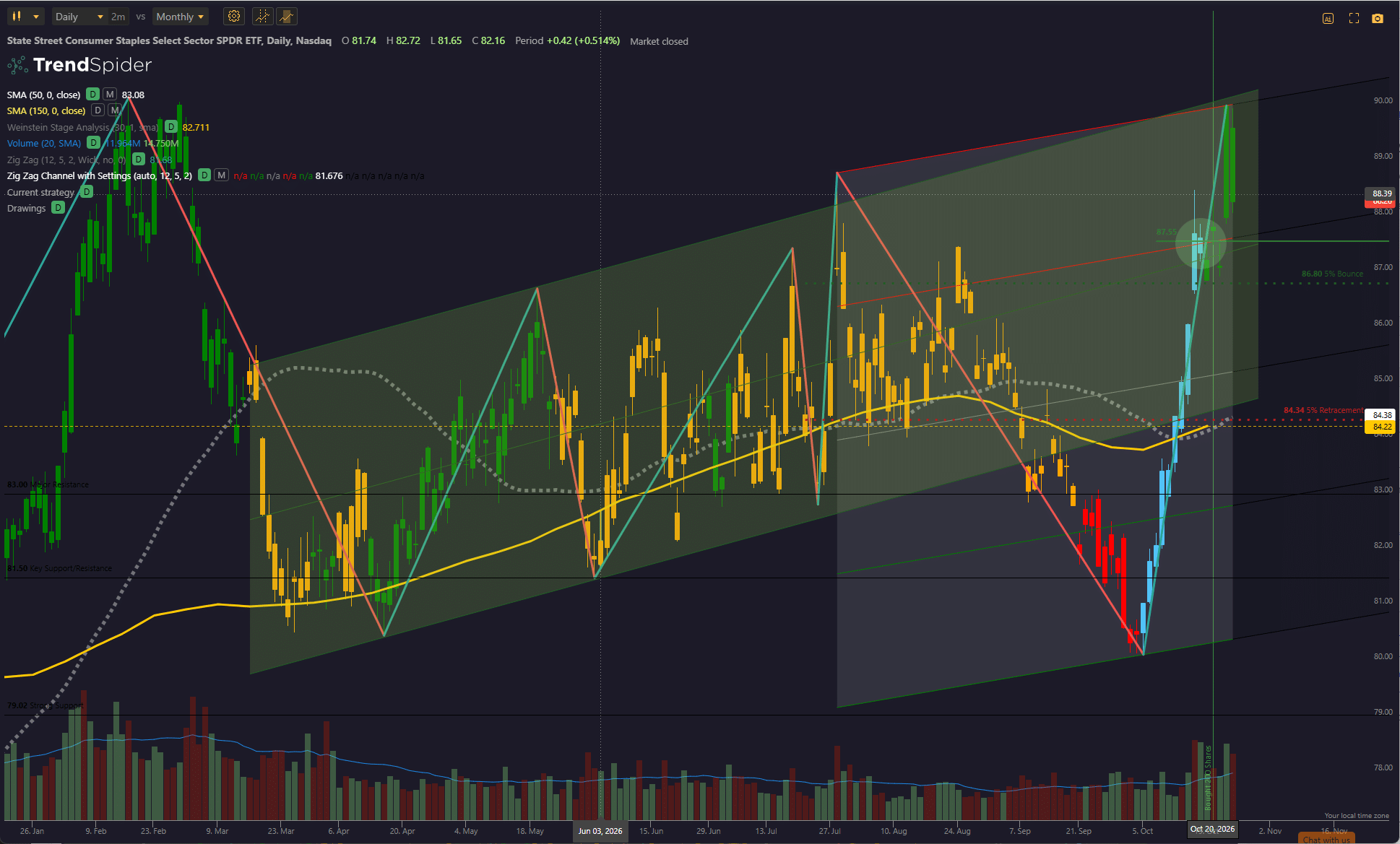The image size is (1400, 844).
Task: Toggle D timeframe for SMA 150
Action: [x=98, y=110]
